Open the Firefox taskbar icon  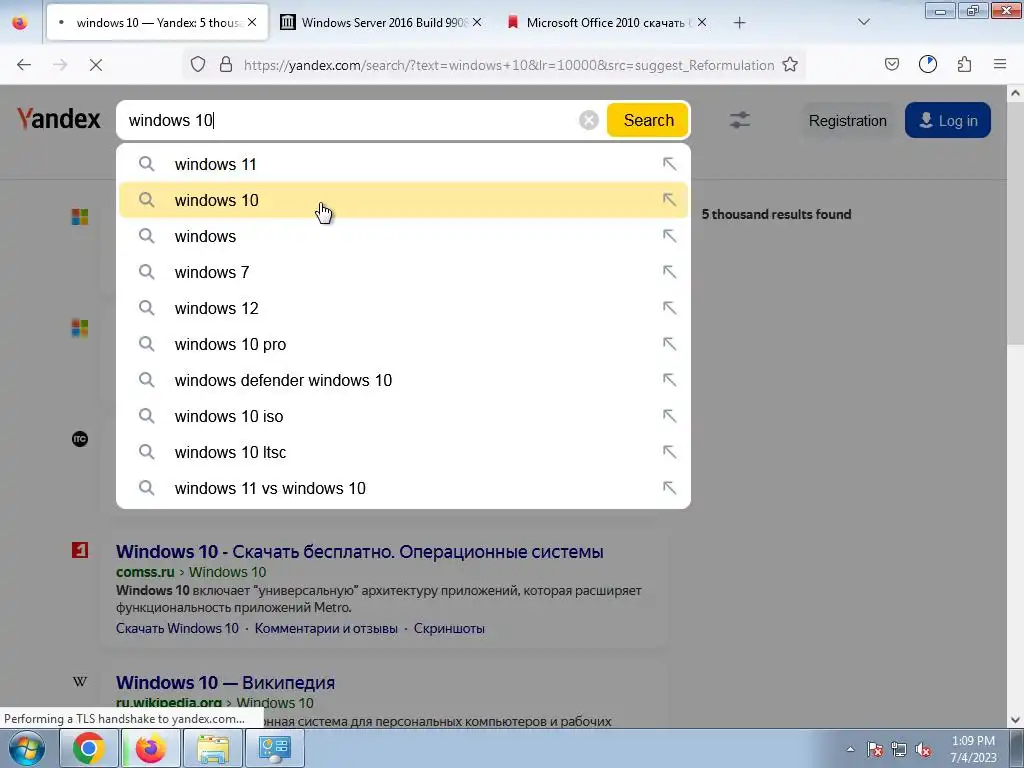tap(150, 748)
